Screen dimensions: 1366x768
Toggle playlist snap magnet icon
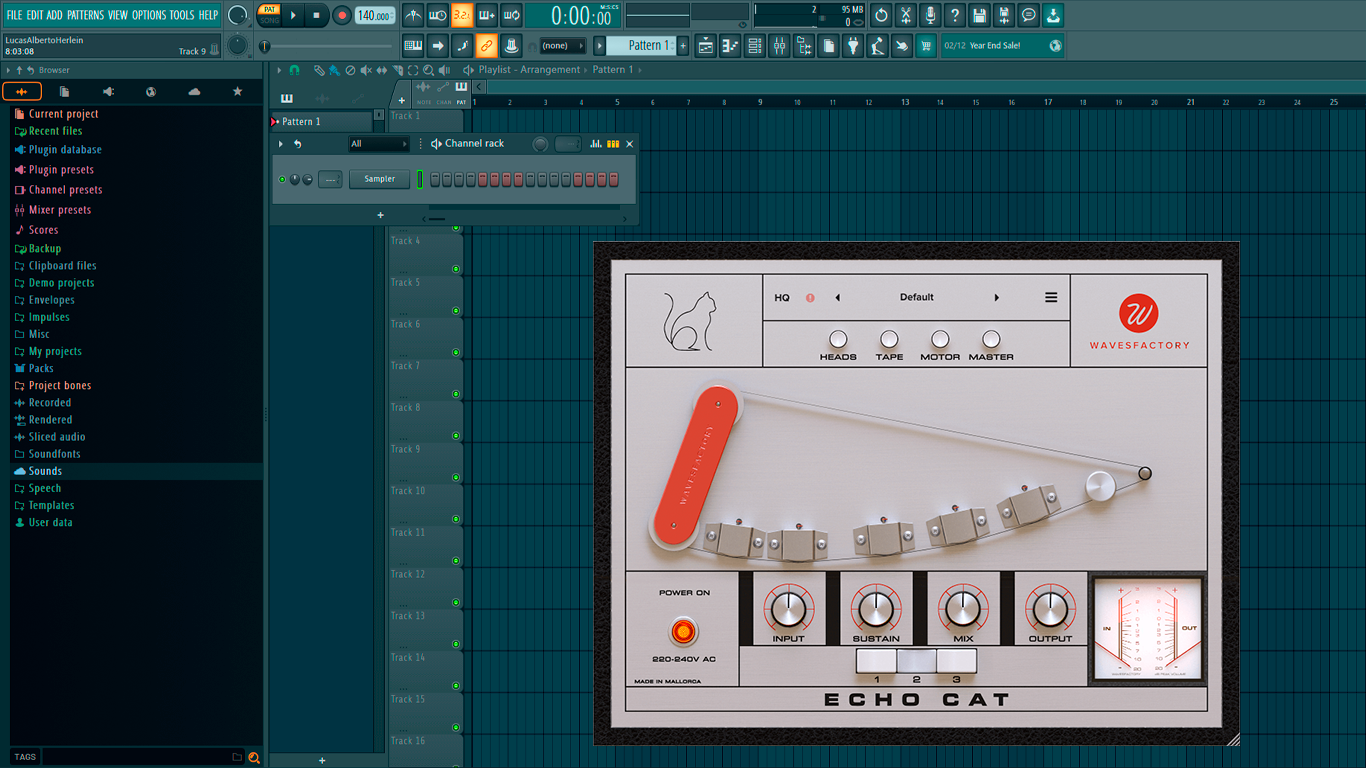click(294, 70)
